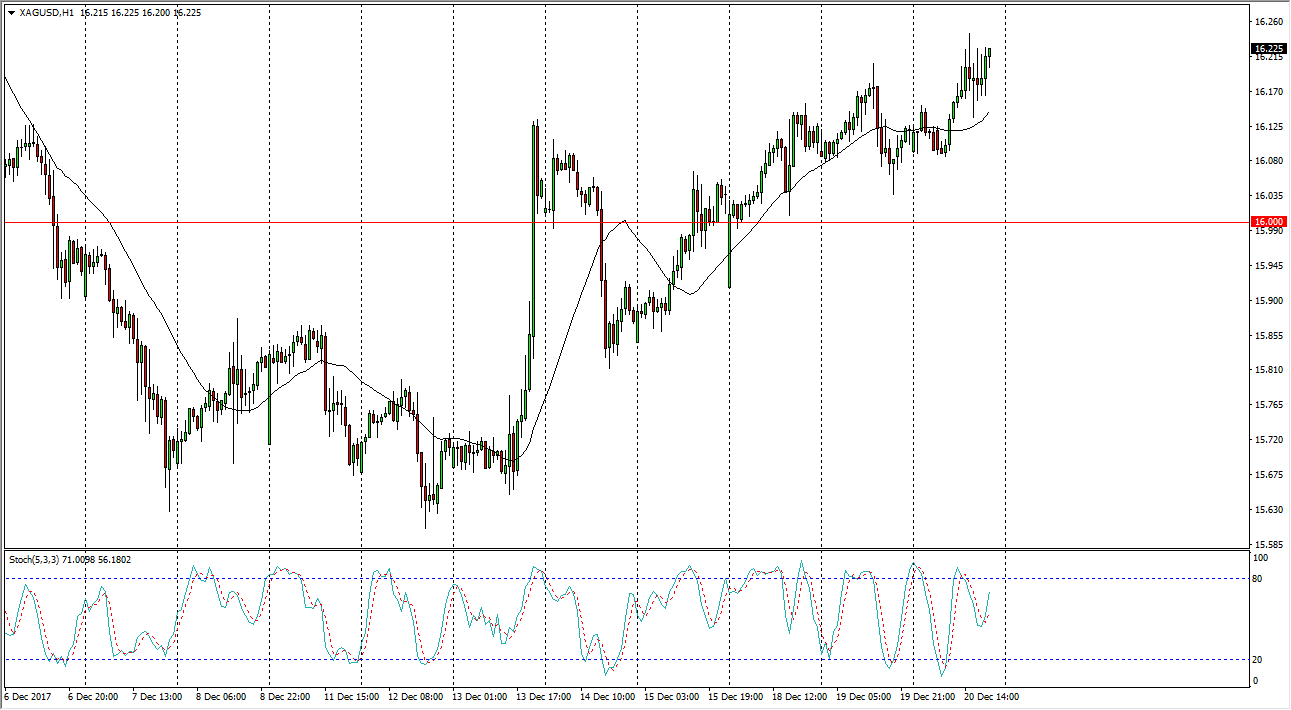Select the 11 Dec 15:00 time label
Viewport: 1291px width, 710px height.
click(x=352, y=697)
